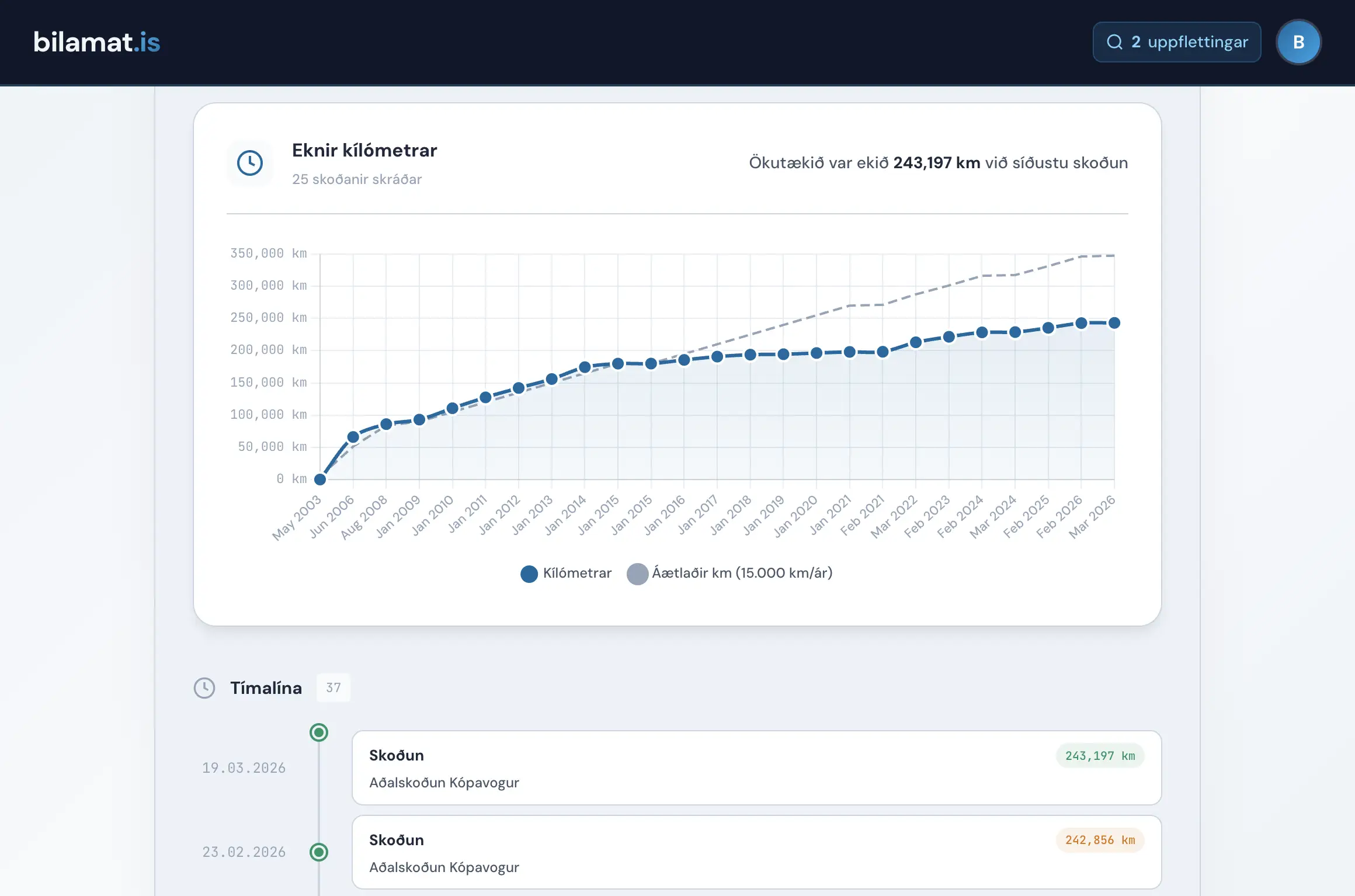Open the user avatar B menu

coord(1299,42)
